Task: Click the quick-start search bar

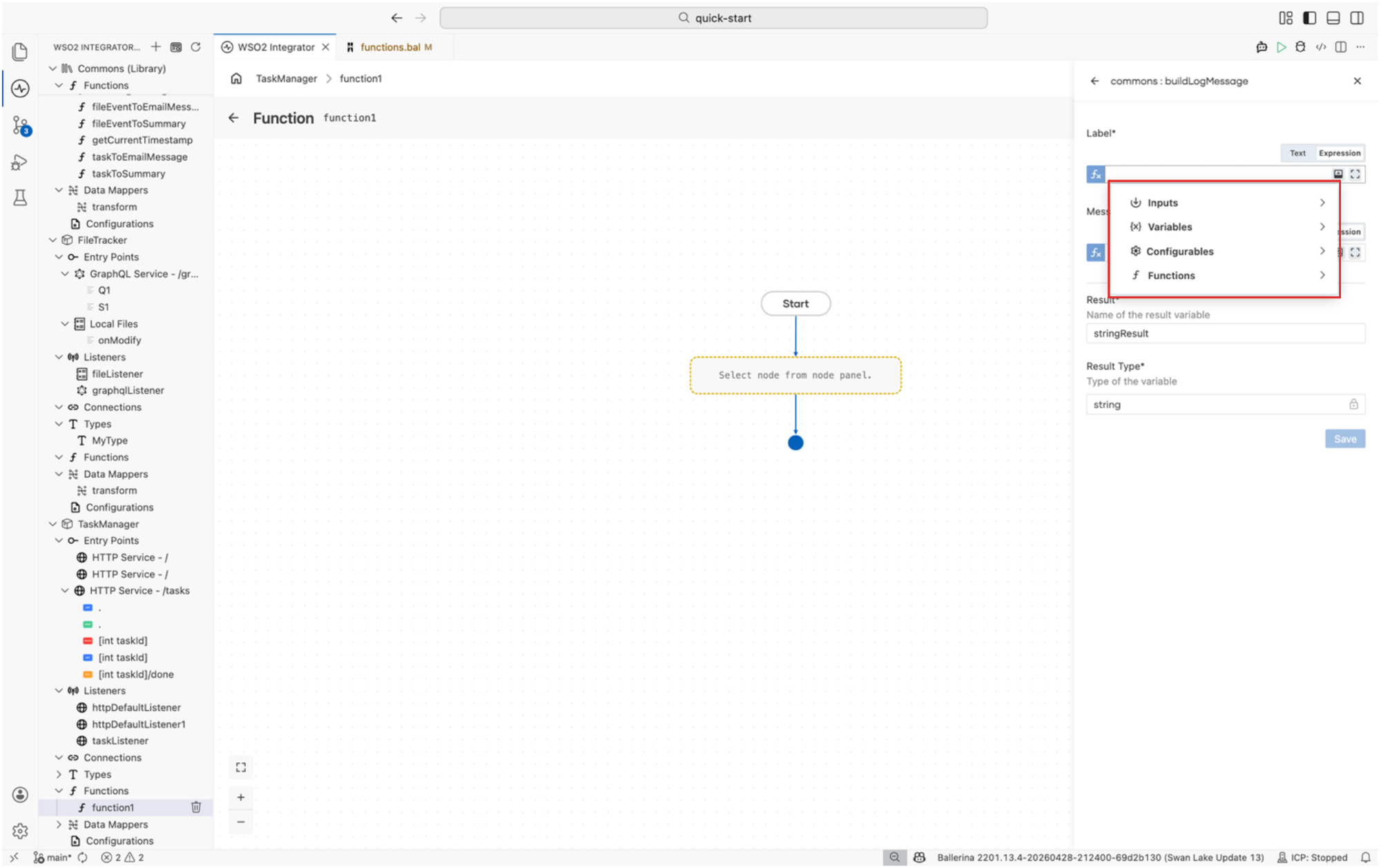Action: pos(713,18)
